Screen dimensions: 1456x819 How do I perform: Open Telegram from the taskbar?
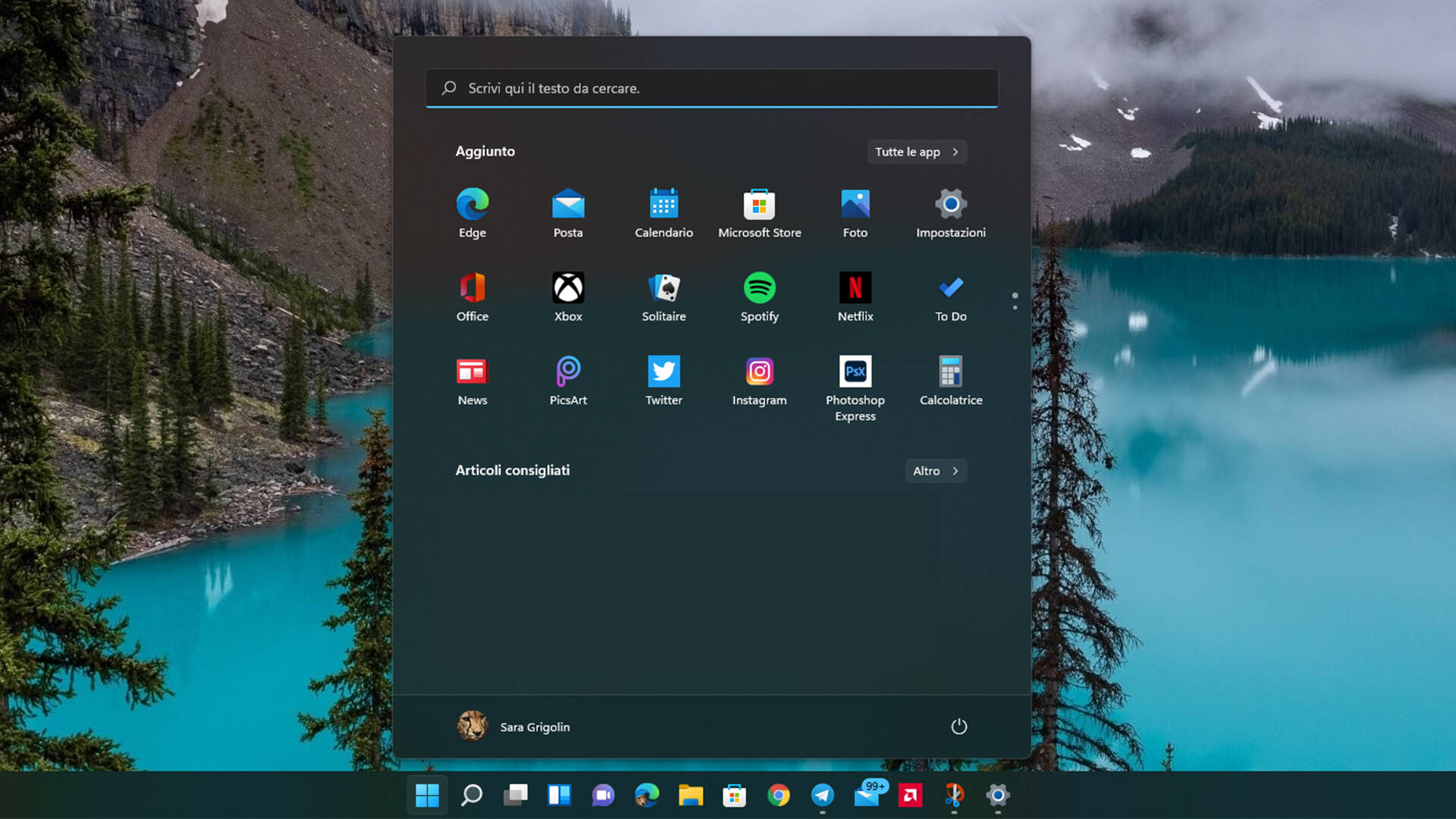[823, 796]
